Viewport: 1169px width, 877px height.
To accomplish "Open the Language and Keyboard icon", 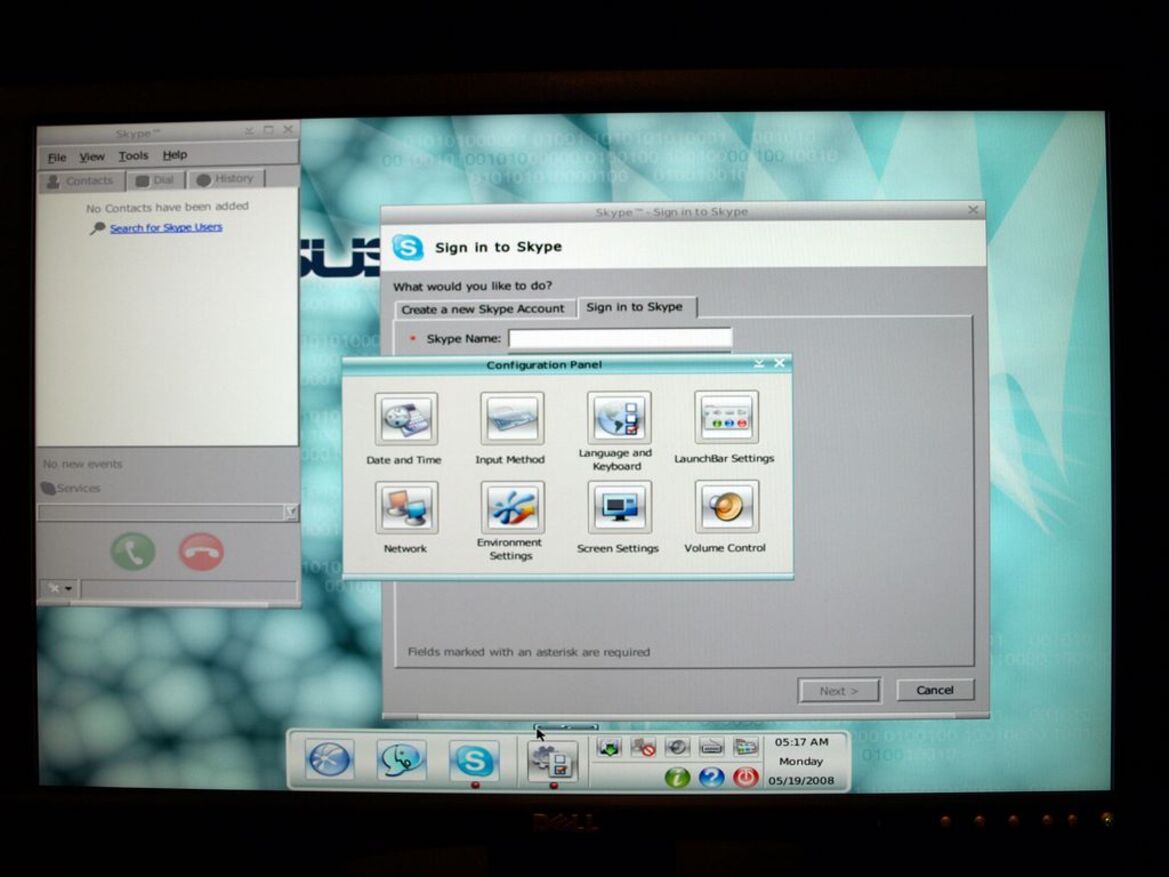I will tap(618, 417).
